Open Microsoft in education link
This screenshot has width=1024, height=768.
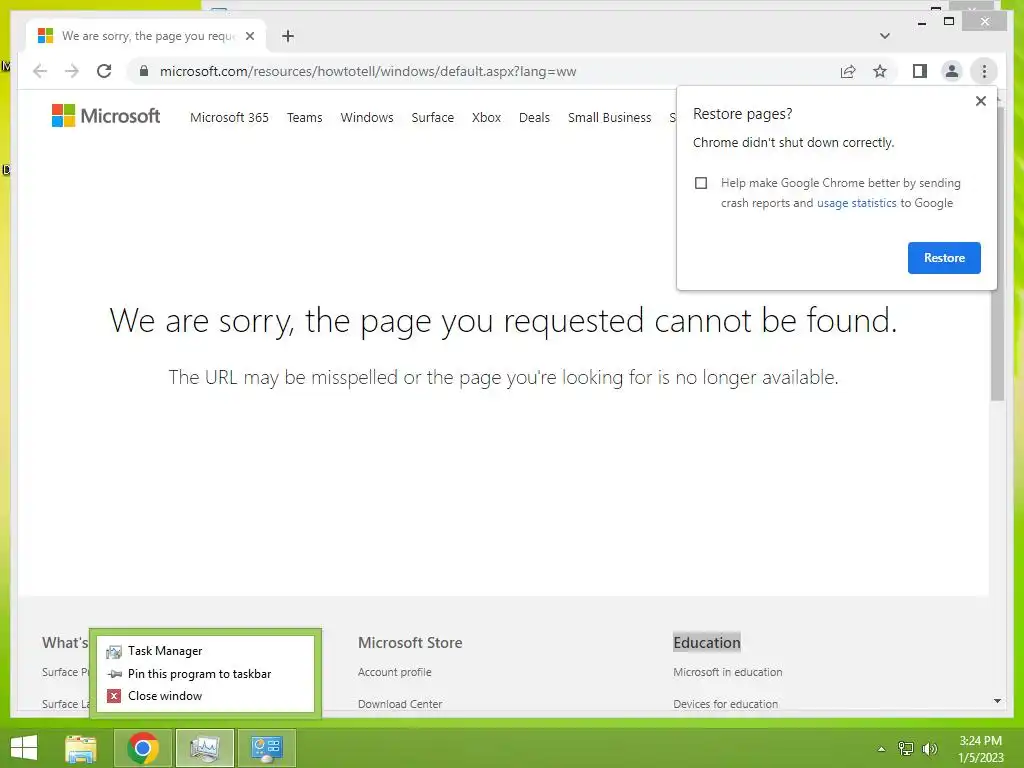(x=728, y=672)
